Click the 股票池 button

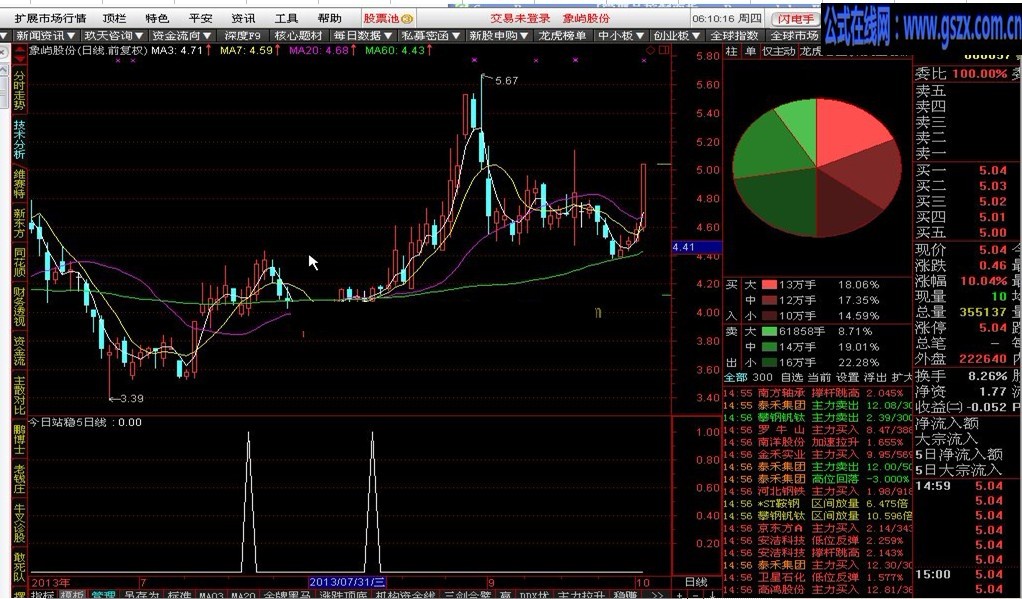pyautogui.click(x=388, y=18)
